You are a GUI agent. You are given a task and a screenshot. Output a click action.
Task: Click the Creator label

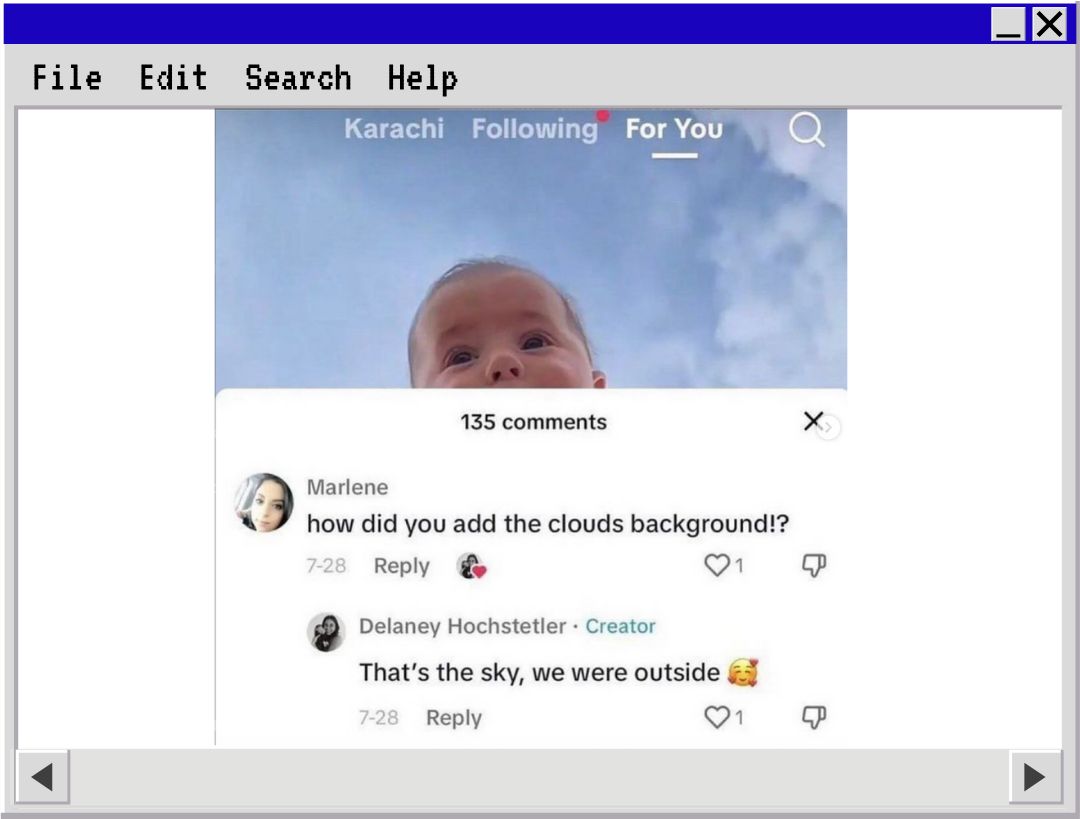[620, 626]
